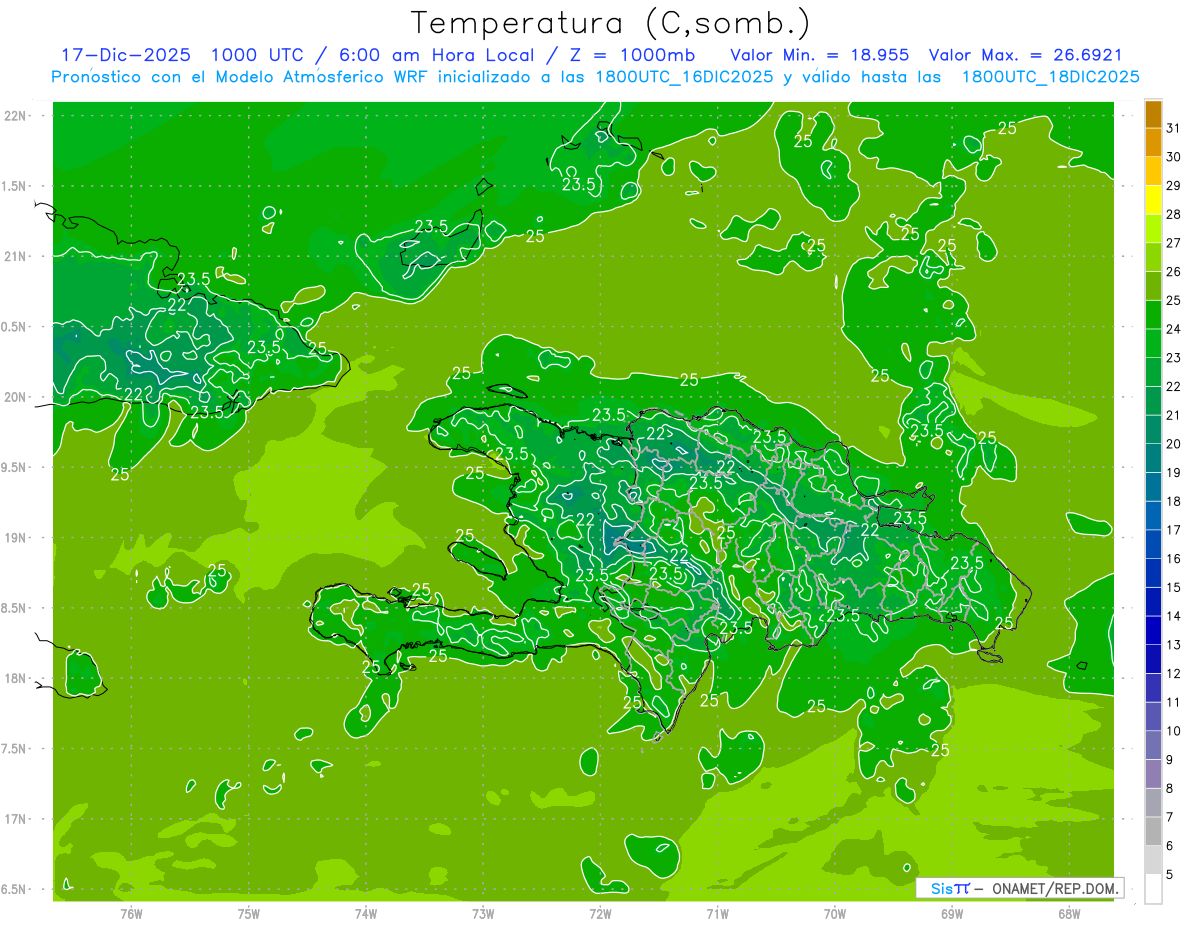Click the '17N' latitude axis label
Image resolution: width=1200 pixels, height=927 pixels.
[15, 819]
